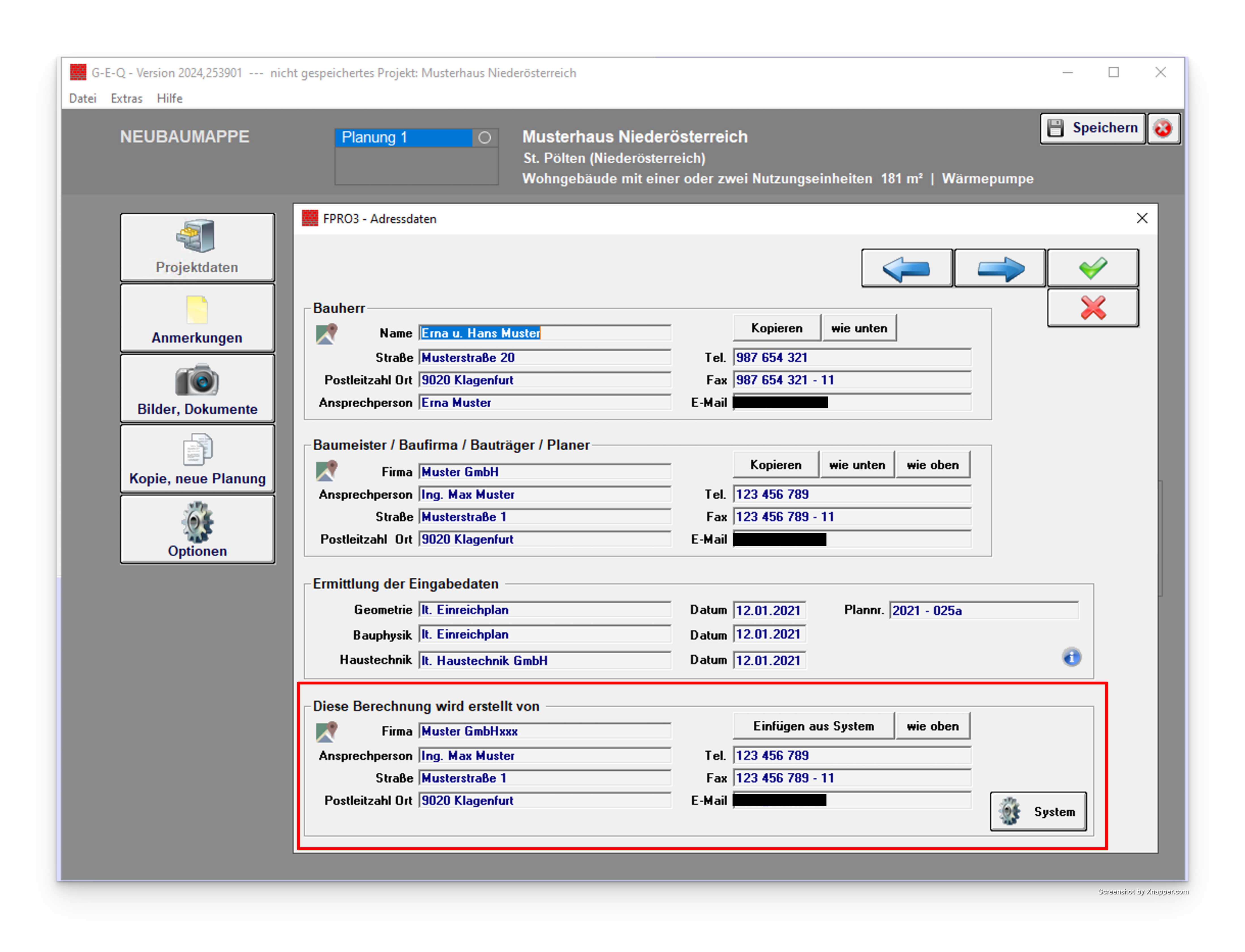Focus Bauherr Fax field 987 654 321 - 11
Viewport: 1245px width, 952px height.
point(852,380)
